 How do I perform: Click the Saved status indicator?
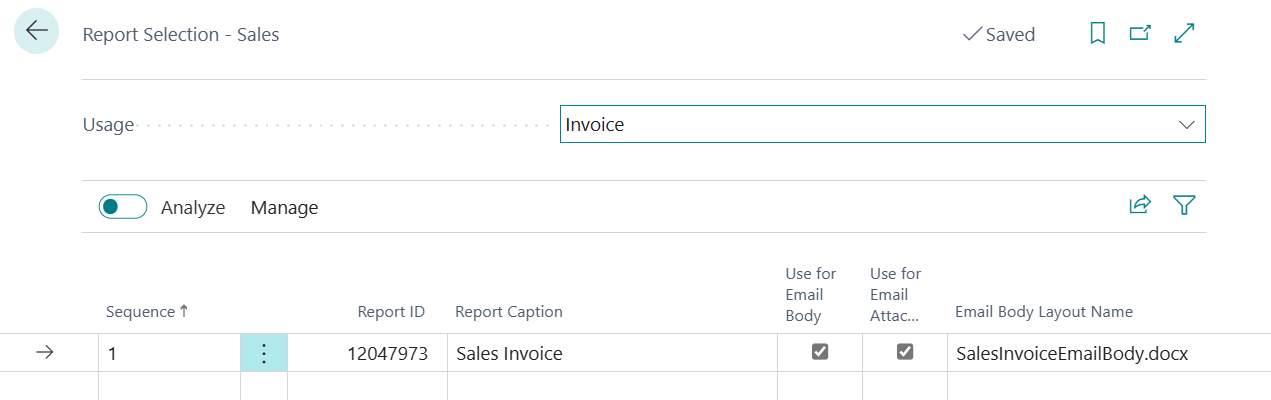[x=999, y=34]
